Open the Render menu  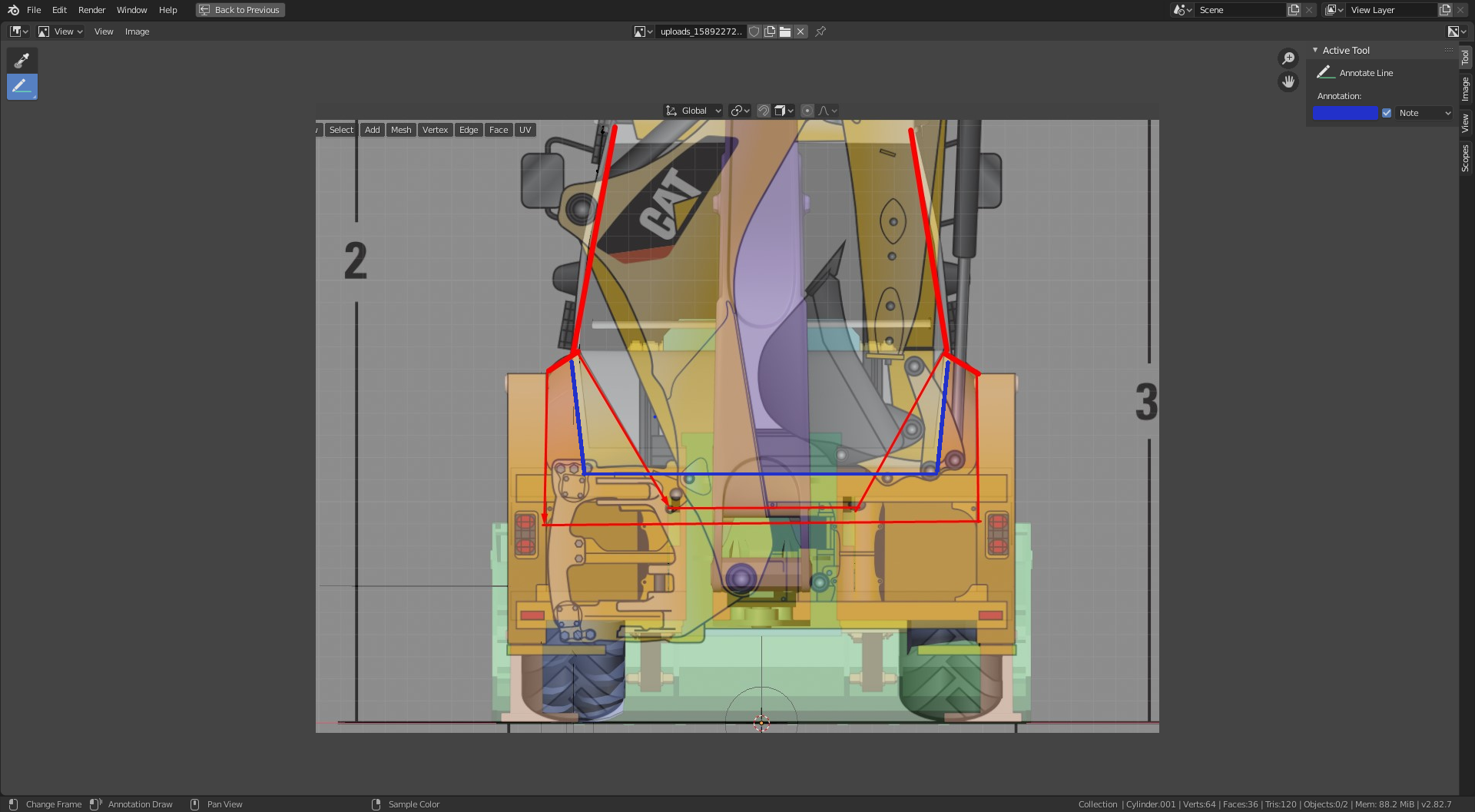coord(91,10)
